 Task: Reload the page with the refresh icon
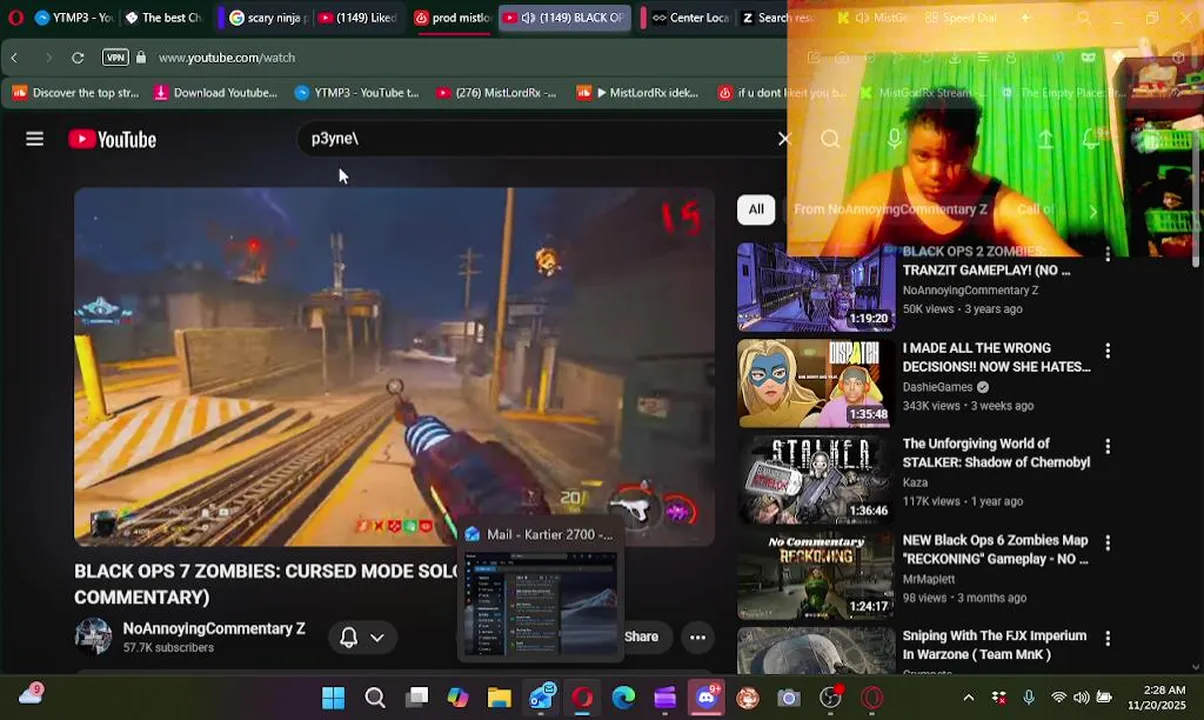point(77,58)
